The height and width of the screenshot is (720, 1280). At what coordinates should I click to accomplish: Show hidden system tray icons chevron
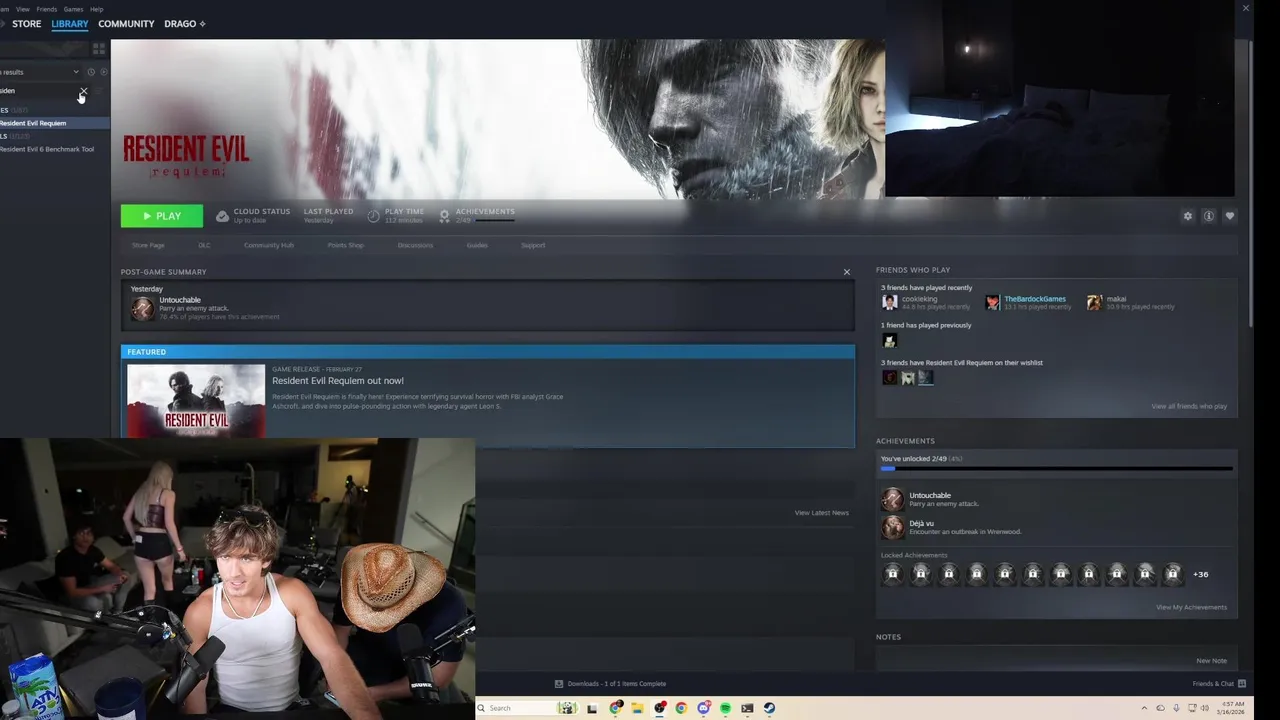1144,708
